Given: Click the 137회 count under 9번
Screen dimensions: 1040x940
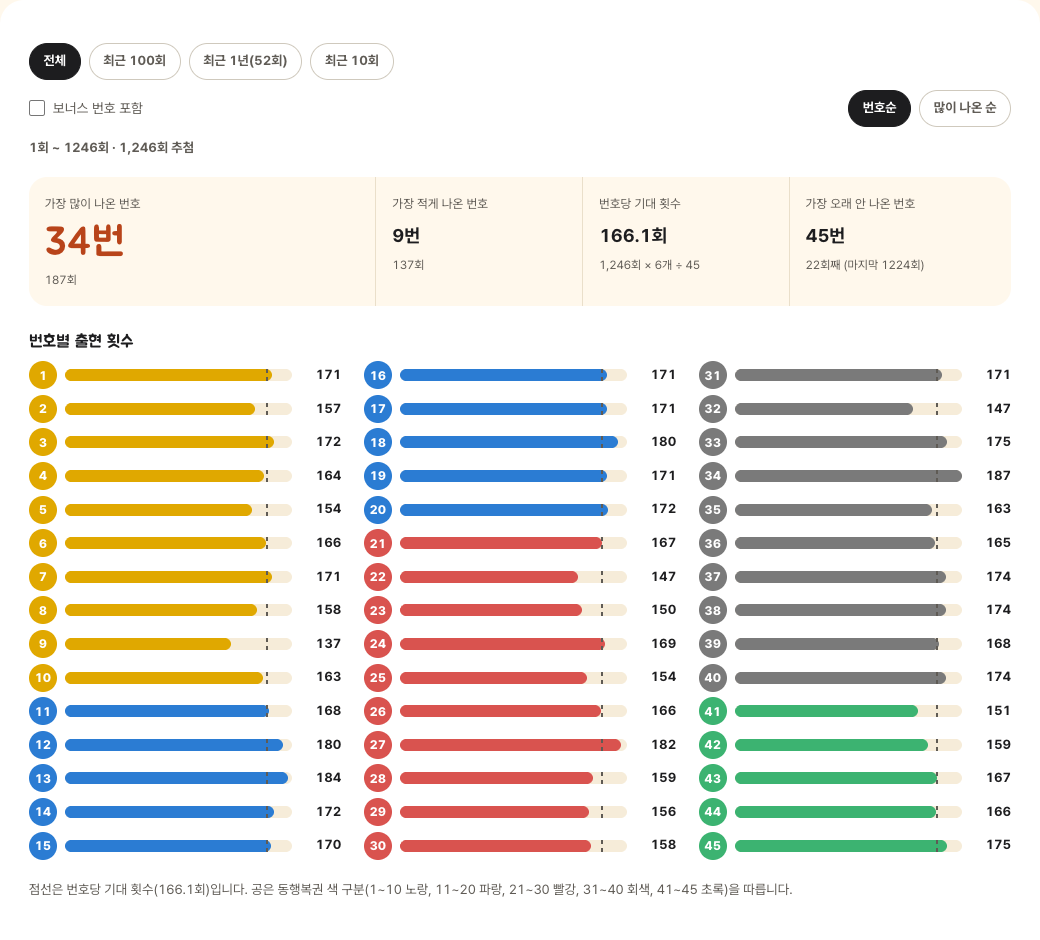Looking at the screenshot, I should coord(408,265).
